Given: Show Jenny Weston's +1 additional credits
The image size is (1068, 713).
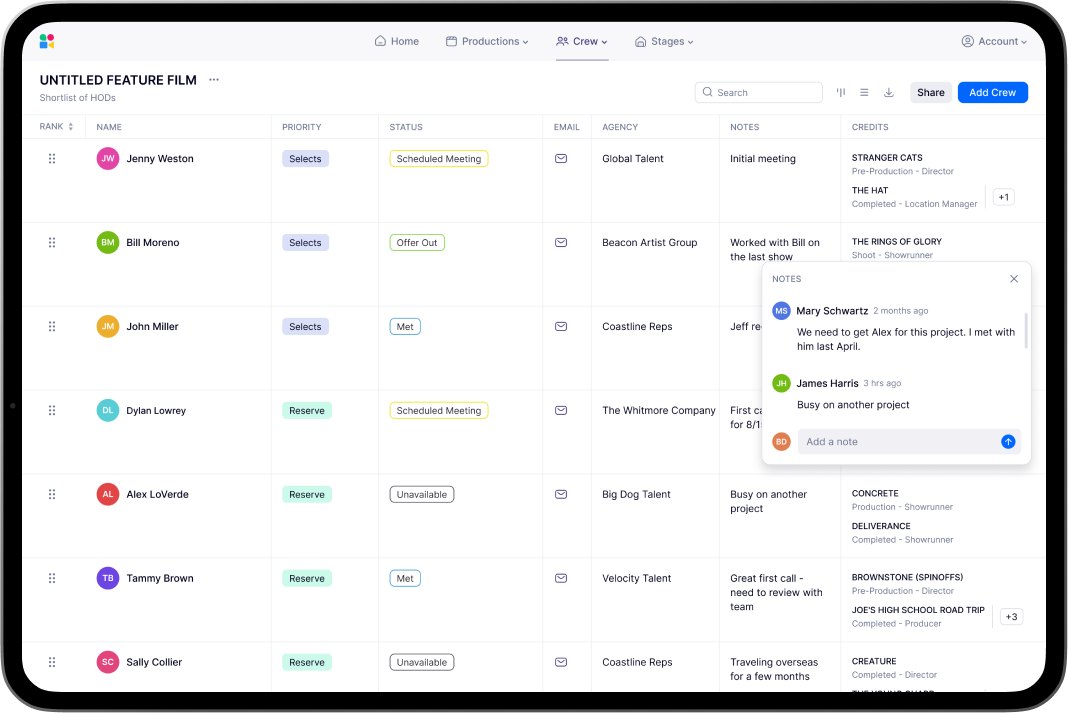Looking at the screenshot, I should (x=1003, y=197).
